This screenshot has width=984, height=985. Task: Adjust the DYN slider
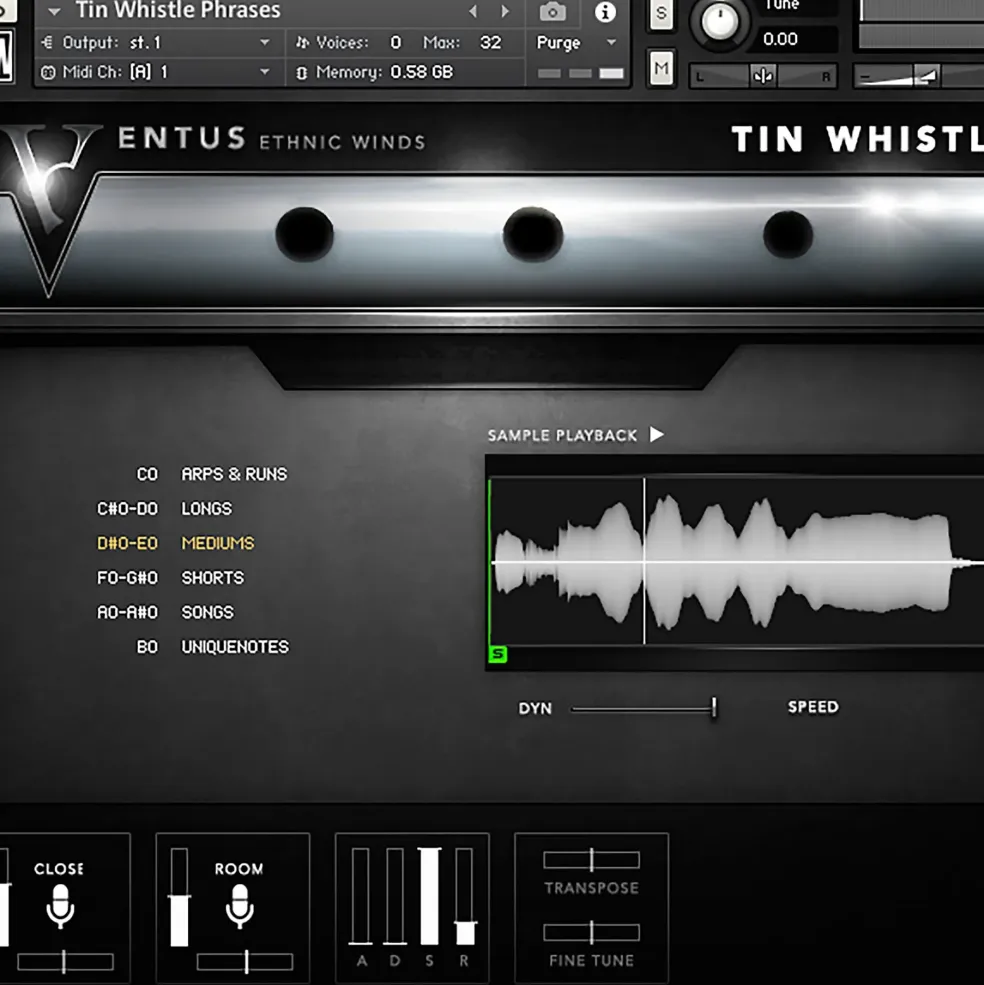click(644, 709)
